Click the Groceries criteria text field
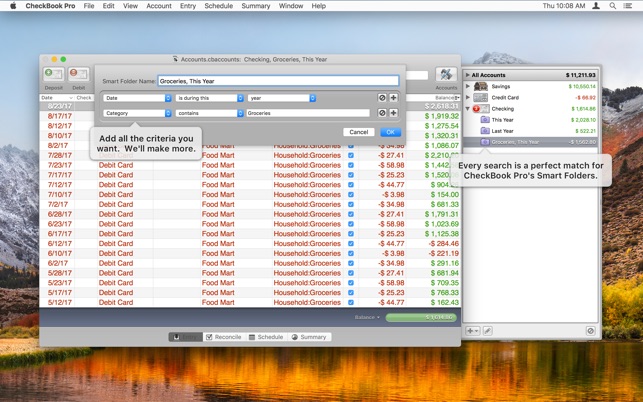 (x=308, y=113)
